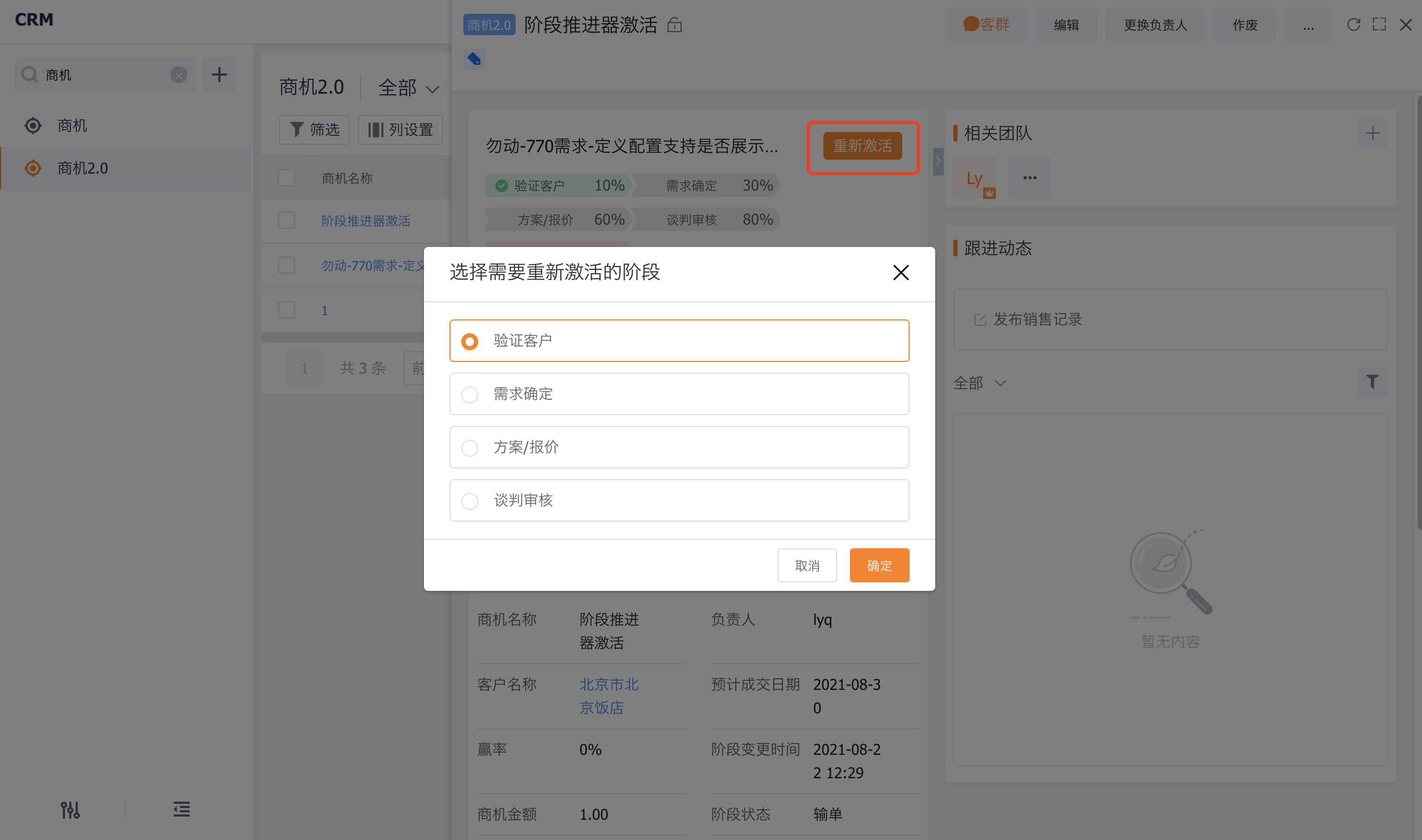1422x840 pixels.
Task: Select the 验证客户 radio option
Action: coord(679,341)
